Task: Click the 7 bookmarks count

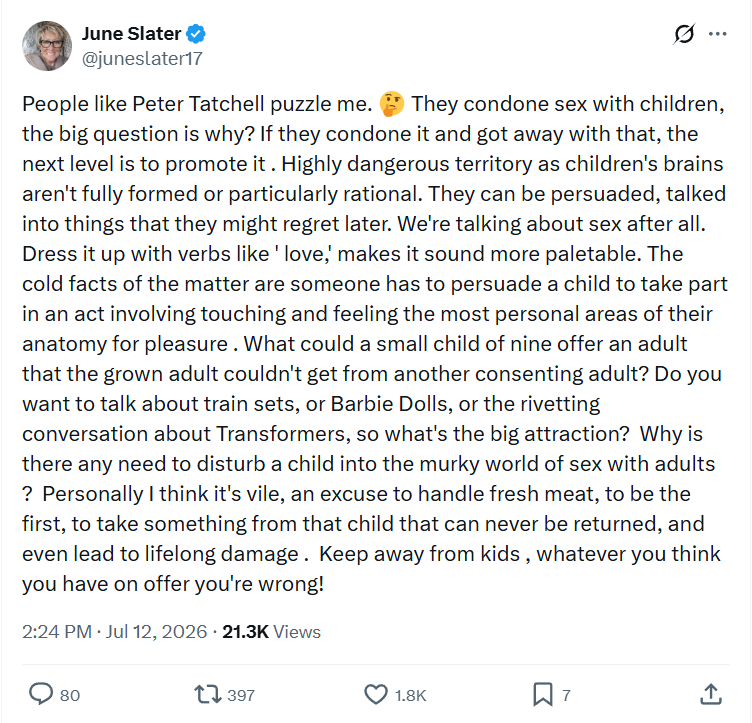Action: (x=566, y=695)
